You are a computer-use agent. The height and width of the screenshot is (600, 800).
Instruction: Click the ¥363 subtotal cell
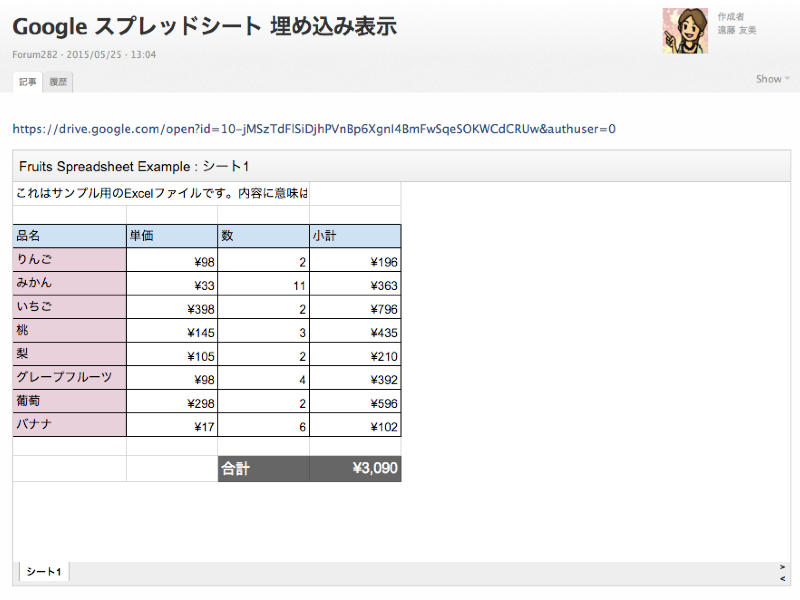pos(355,283)
